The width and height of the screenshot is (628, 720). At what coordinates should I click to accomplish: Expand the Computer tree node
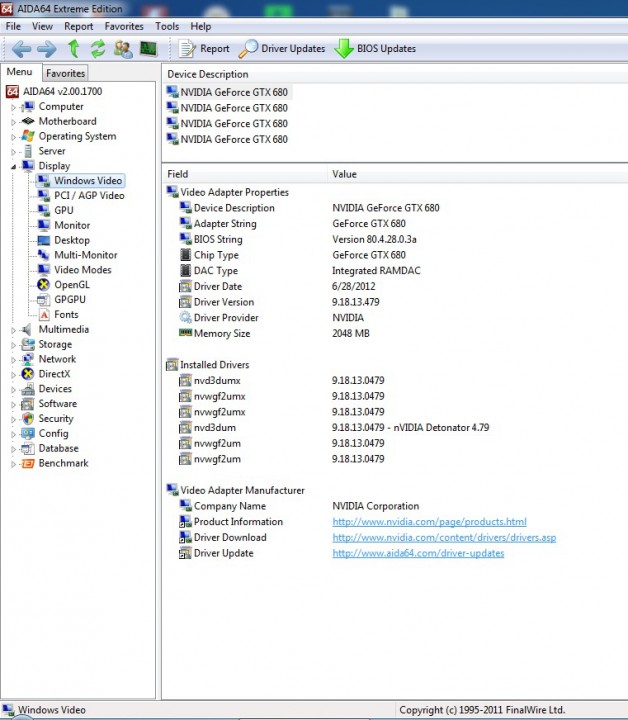tap(13, 107)
